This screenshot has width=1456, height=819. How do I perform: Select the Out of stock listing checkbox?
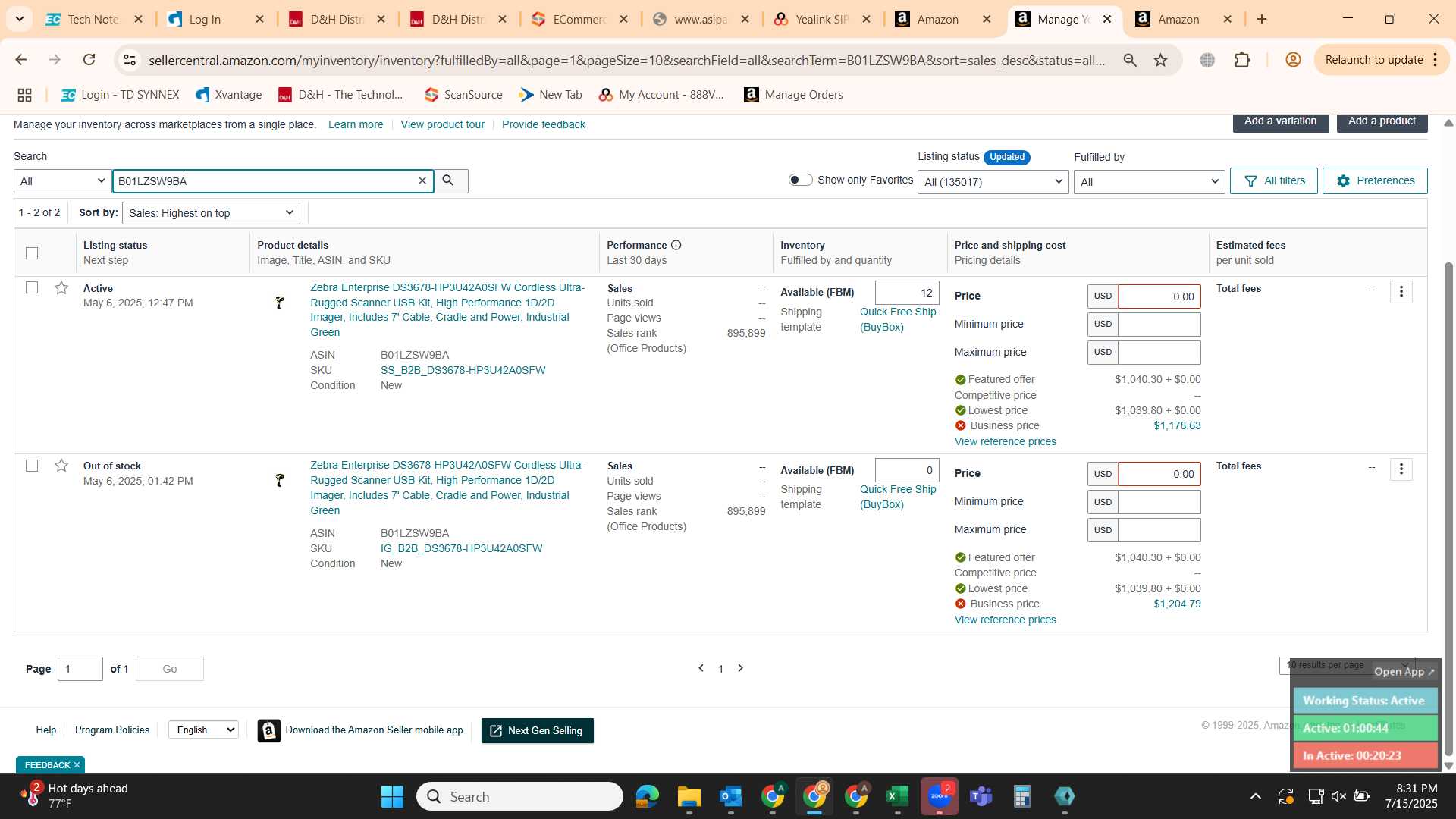[32, 466]
